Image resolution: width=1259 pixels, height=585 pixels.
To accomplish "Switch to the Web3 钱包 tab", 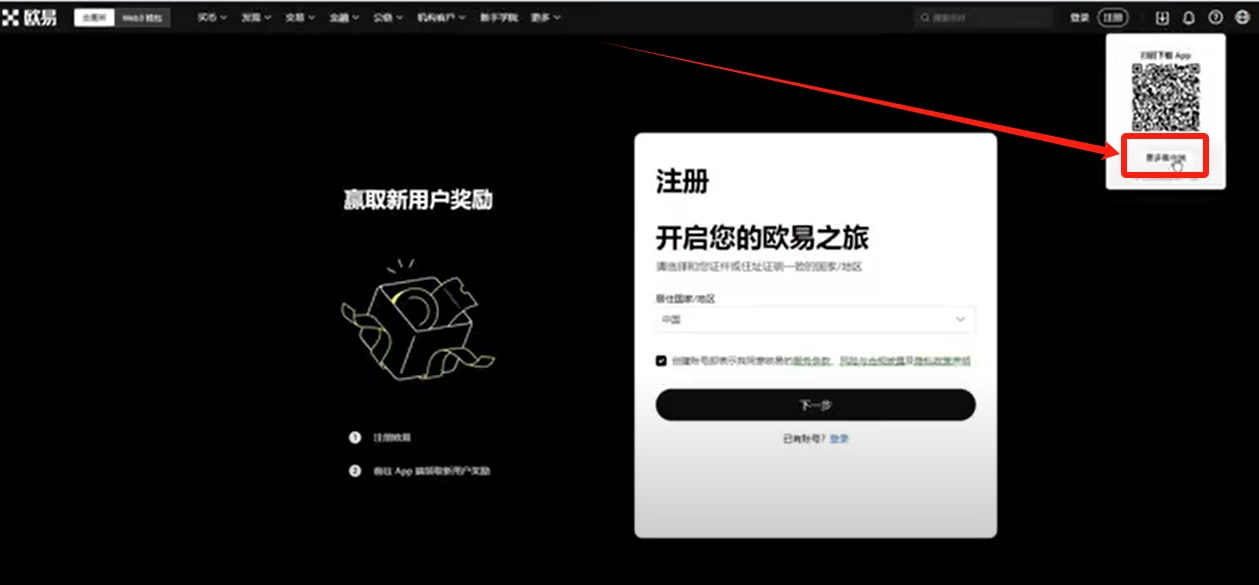I will point(141,18).
